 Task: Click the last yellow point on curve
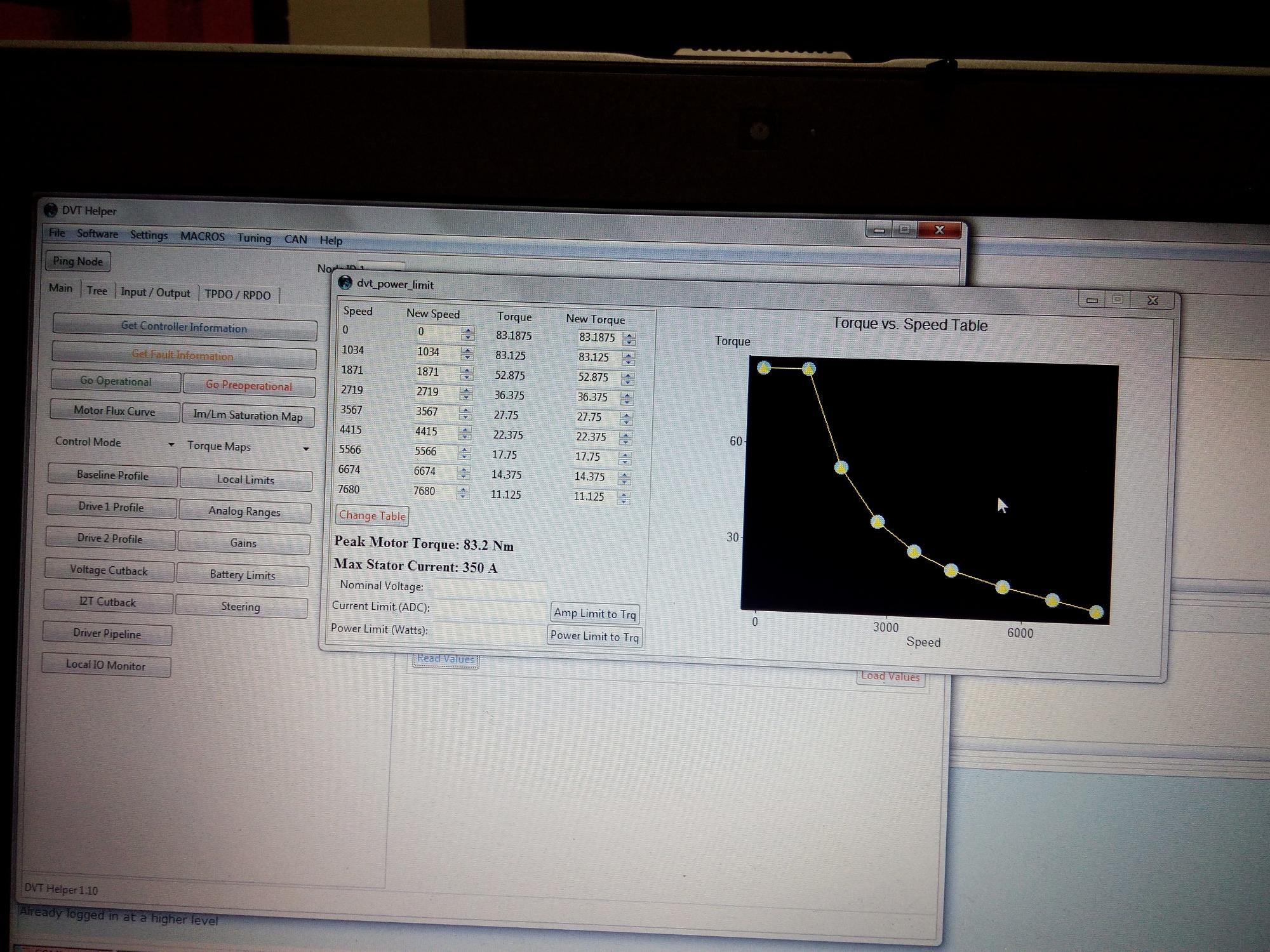(1096, 612)
